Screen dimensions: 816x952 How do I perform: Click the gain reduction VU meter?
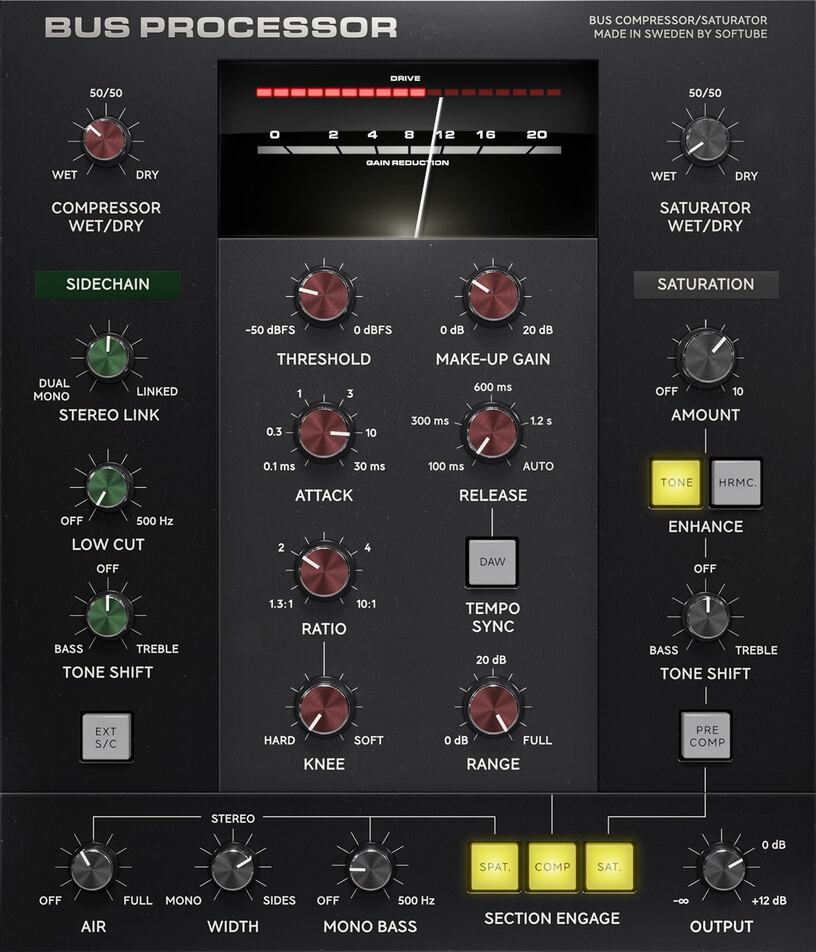(x=410, y=150)
